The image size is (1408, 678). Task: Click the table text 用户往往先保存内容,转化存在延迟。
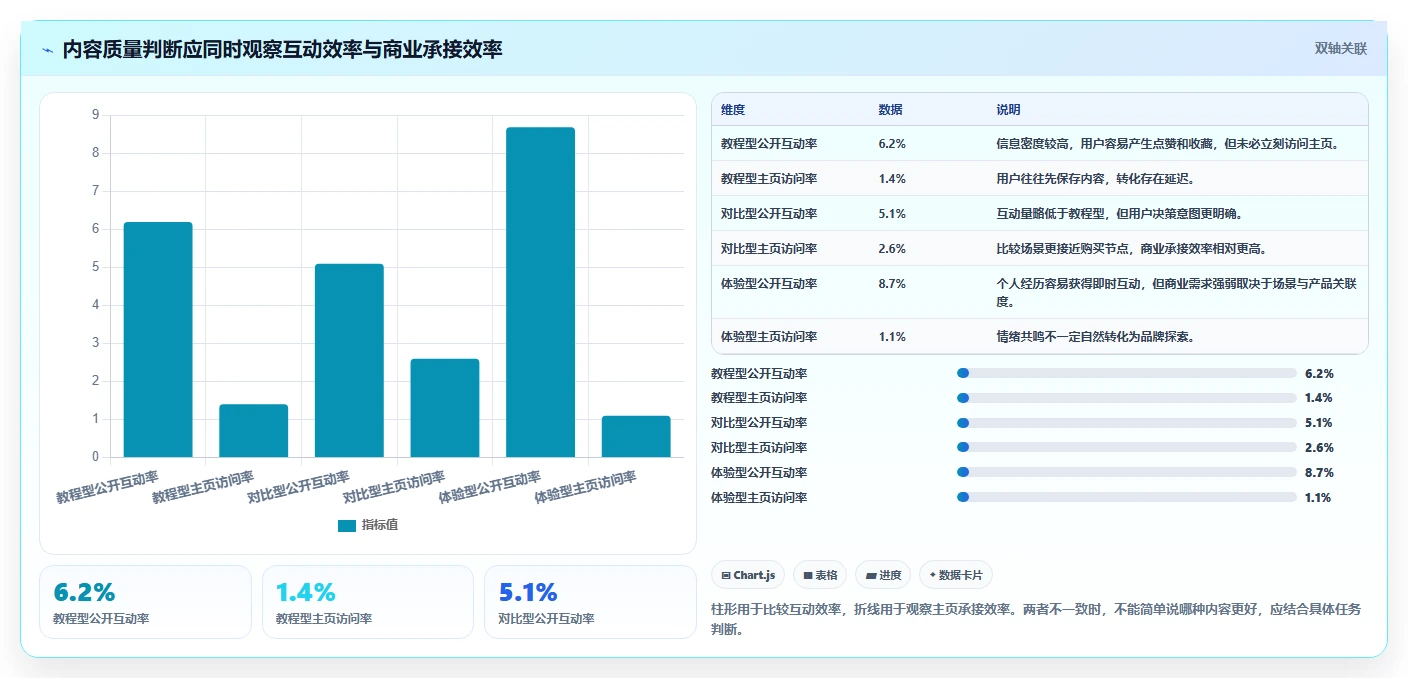(1095, 179)
